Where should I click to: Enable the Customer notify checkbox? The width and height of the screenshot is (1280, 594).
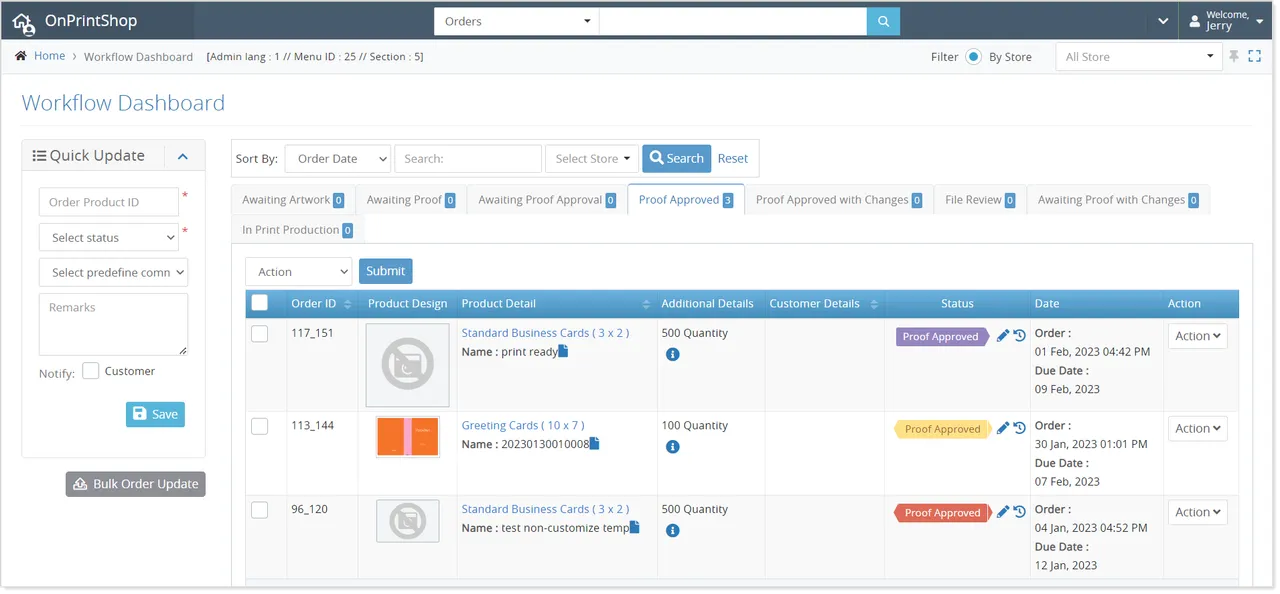click(88, 370)
